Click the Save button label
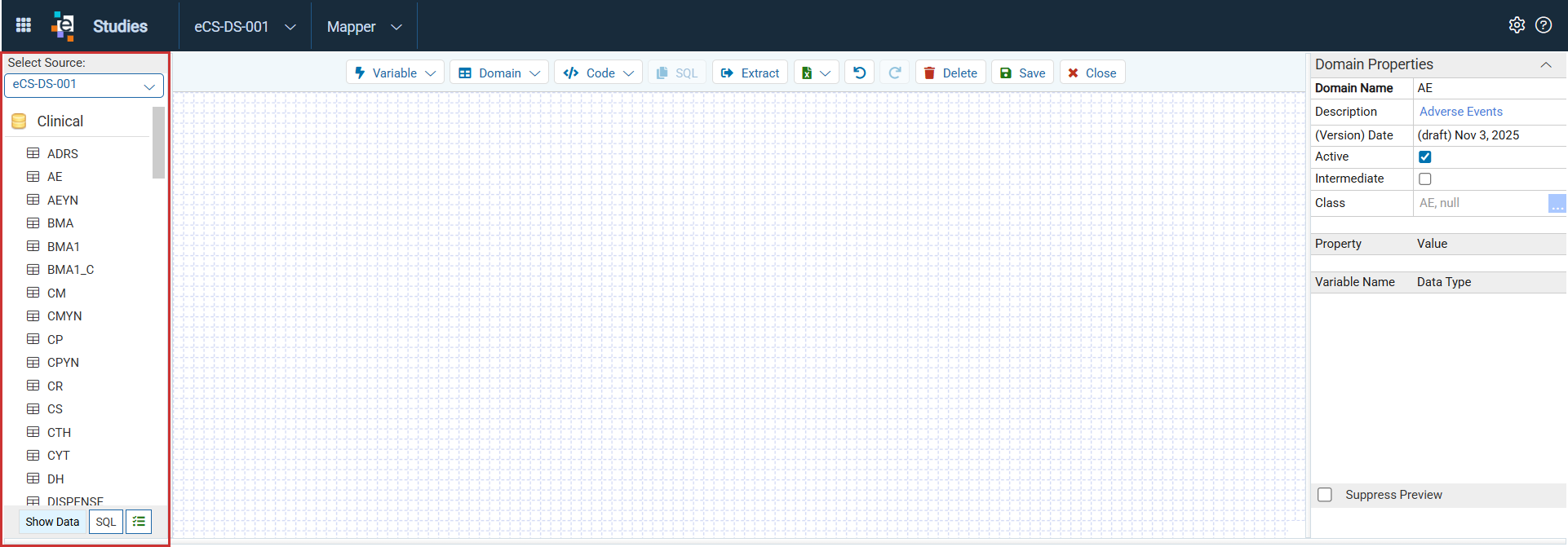The height and width of the screenshot is (547, 1568). pyautogui.click(x=1032, y=73)
